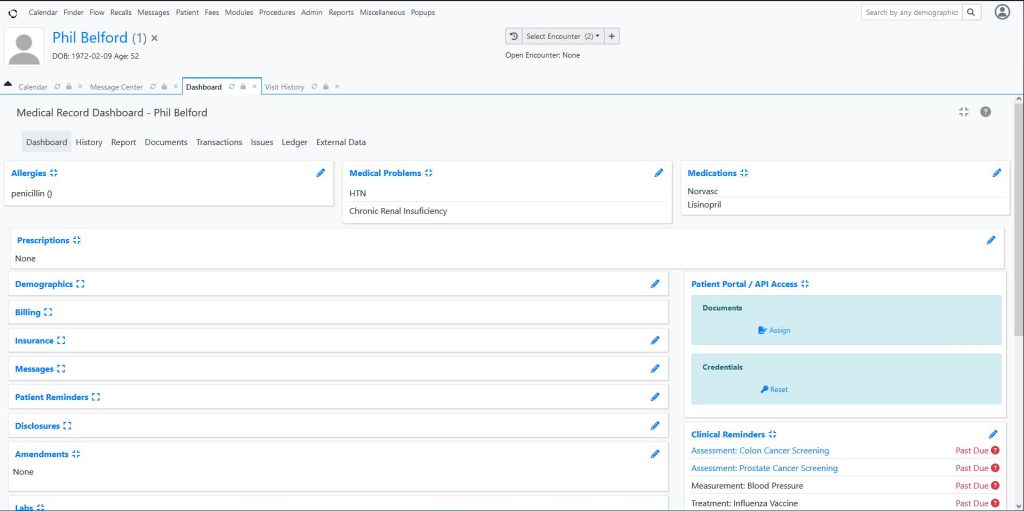Click the Messages section pencil icon

pos(655,369)
